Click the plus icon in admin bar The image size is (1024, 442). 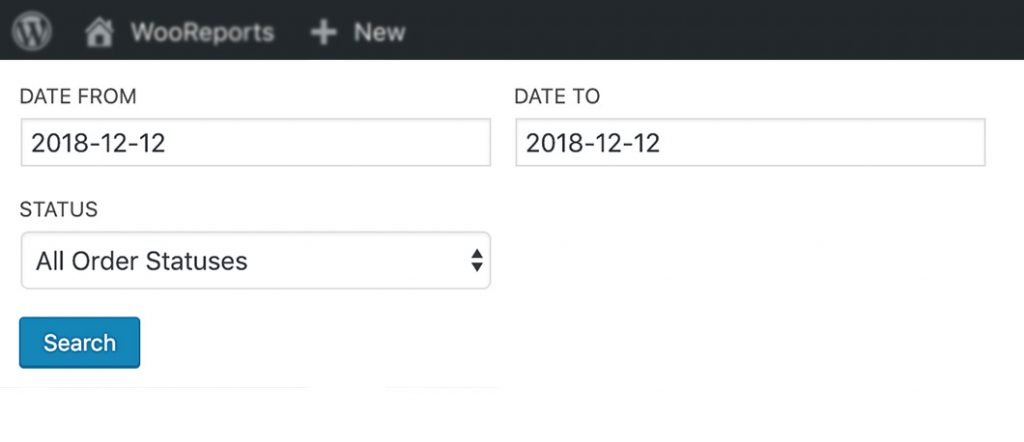click(323, 32)
